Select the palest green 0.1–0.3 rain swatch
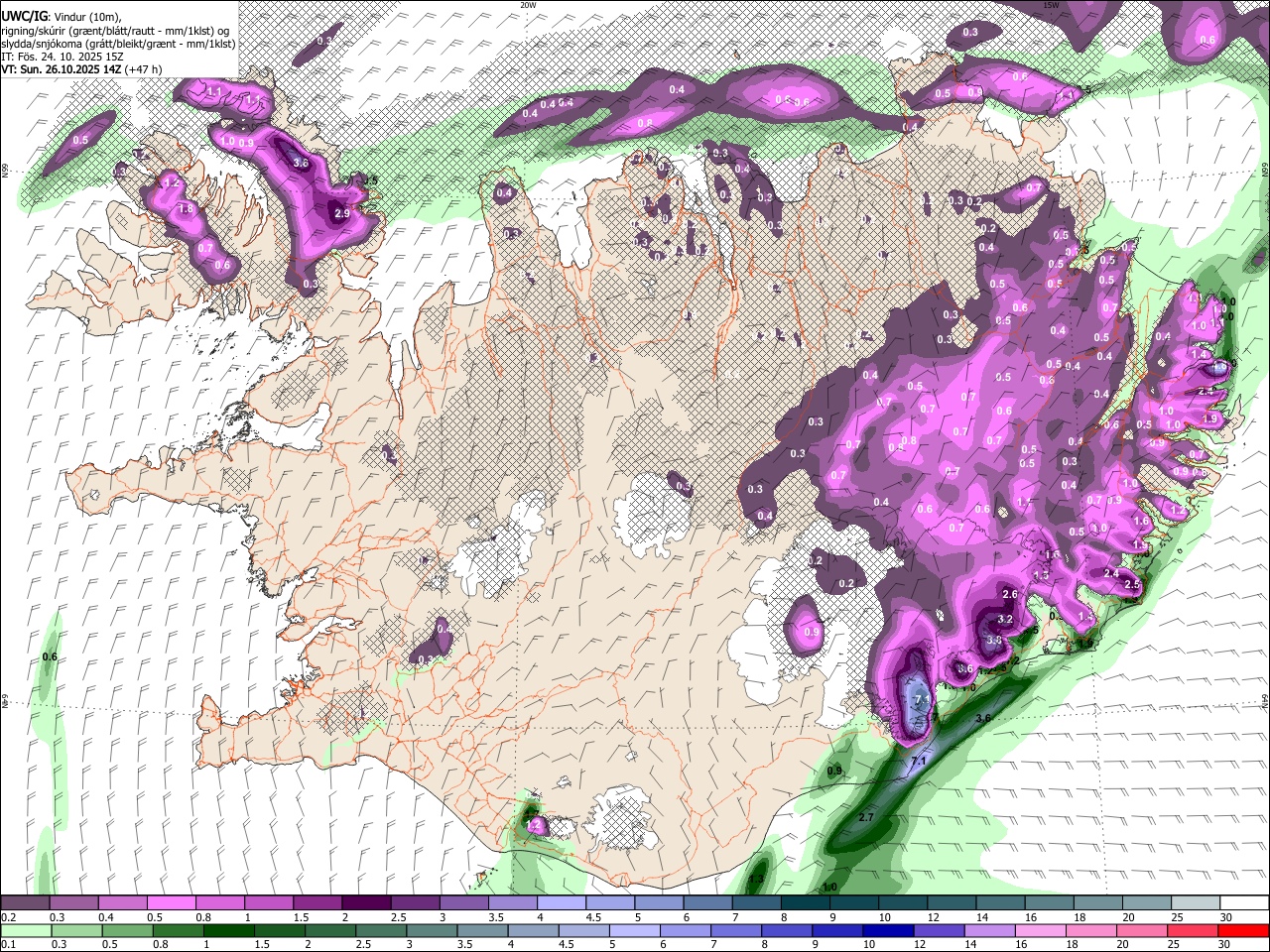 (25, 930)
